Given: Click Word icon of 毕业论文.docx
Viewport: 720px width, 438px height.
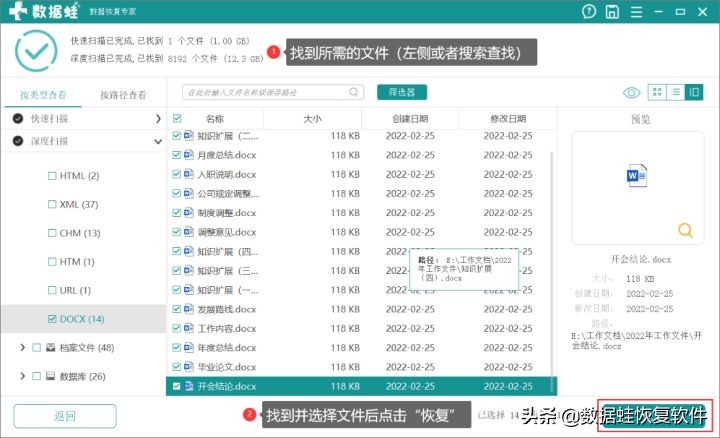Looking at the screenshot, I should point(189,367).
